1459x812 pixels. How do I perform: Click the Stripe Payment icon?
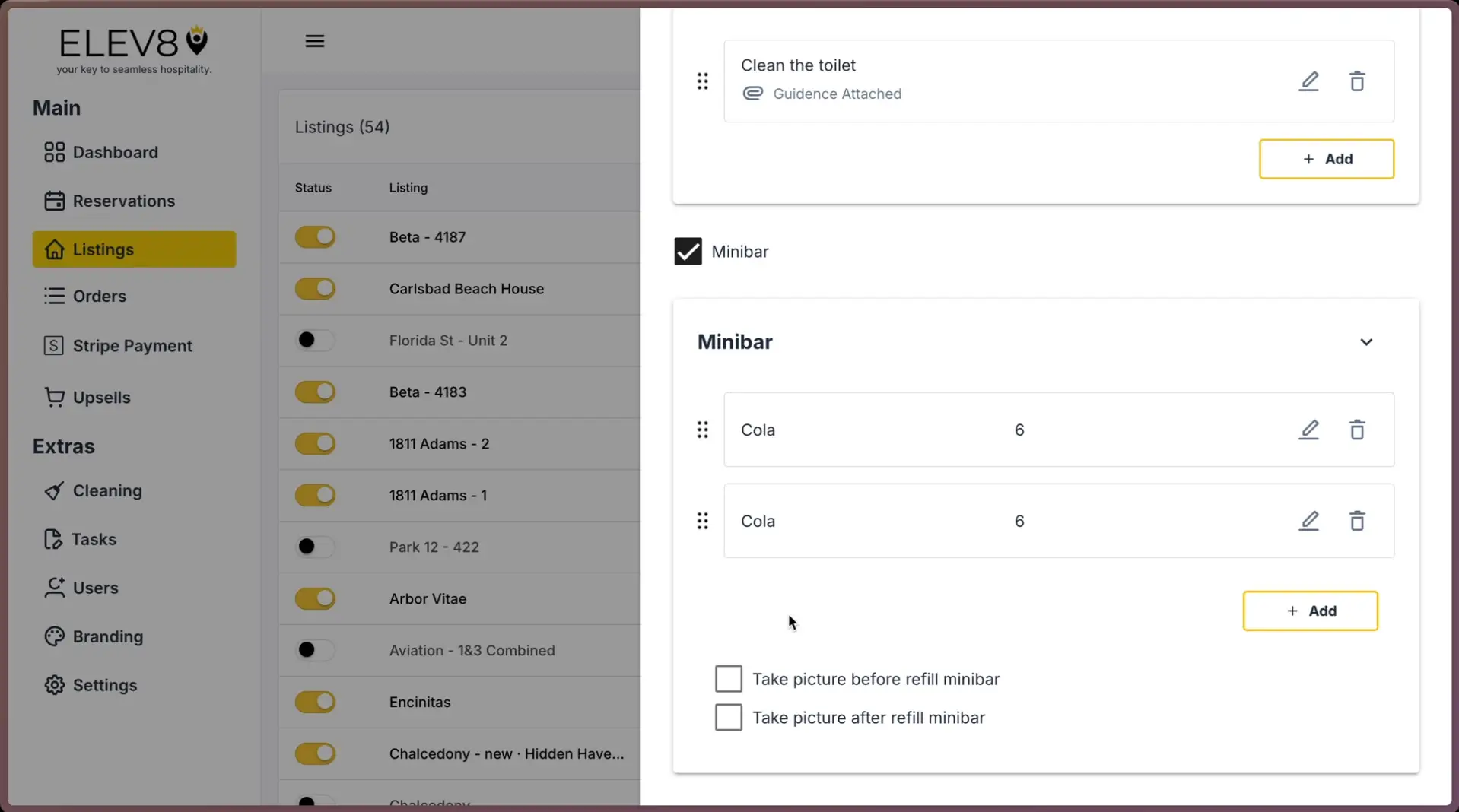click(52, 345)
